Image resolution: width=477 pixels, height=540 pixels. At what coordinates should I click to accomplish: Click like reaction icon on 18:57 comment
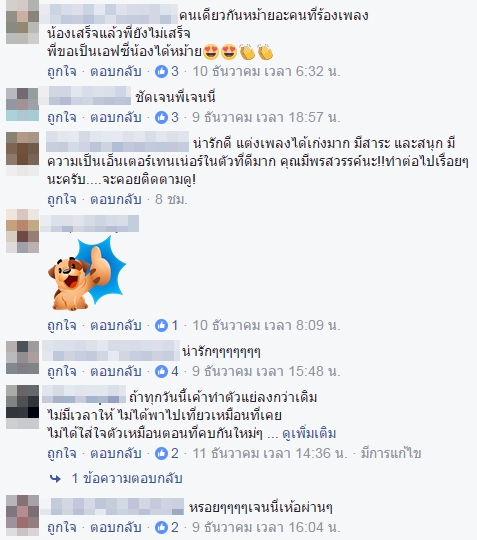[x=161, y=117]
